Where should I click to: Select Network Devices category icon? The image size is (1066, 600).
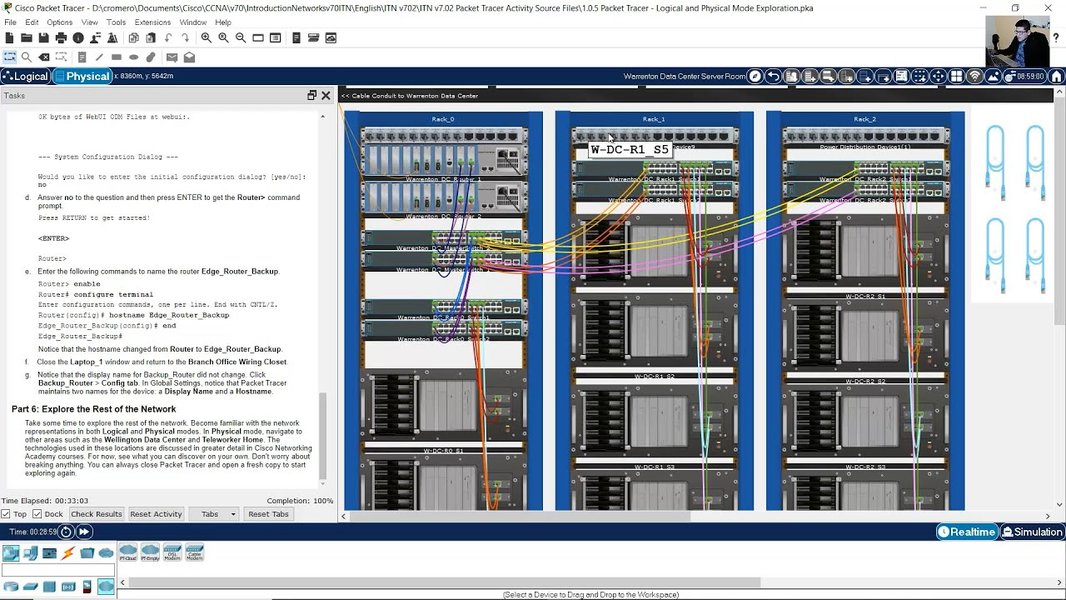(x=10, y=552)
